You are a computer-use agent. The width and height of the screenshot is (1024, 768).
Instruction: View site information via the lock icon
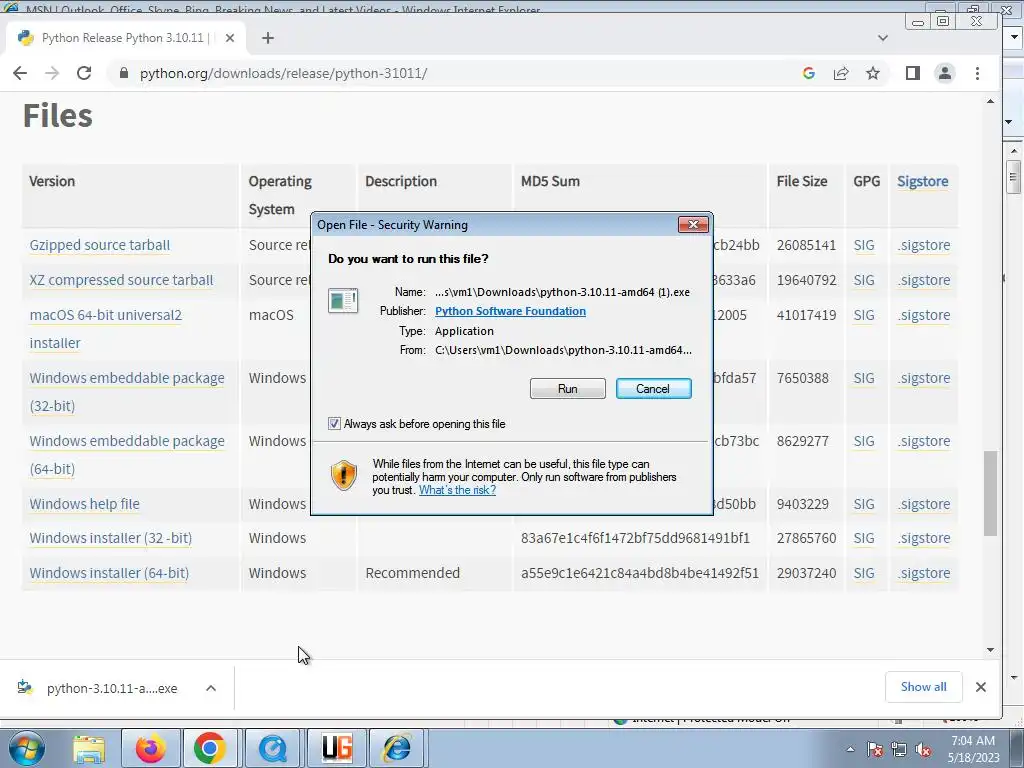point(123,73)
